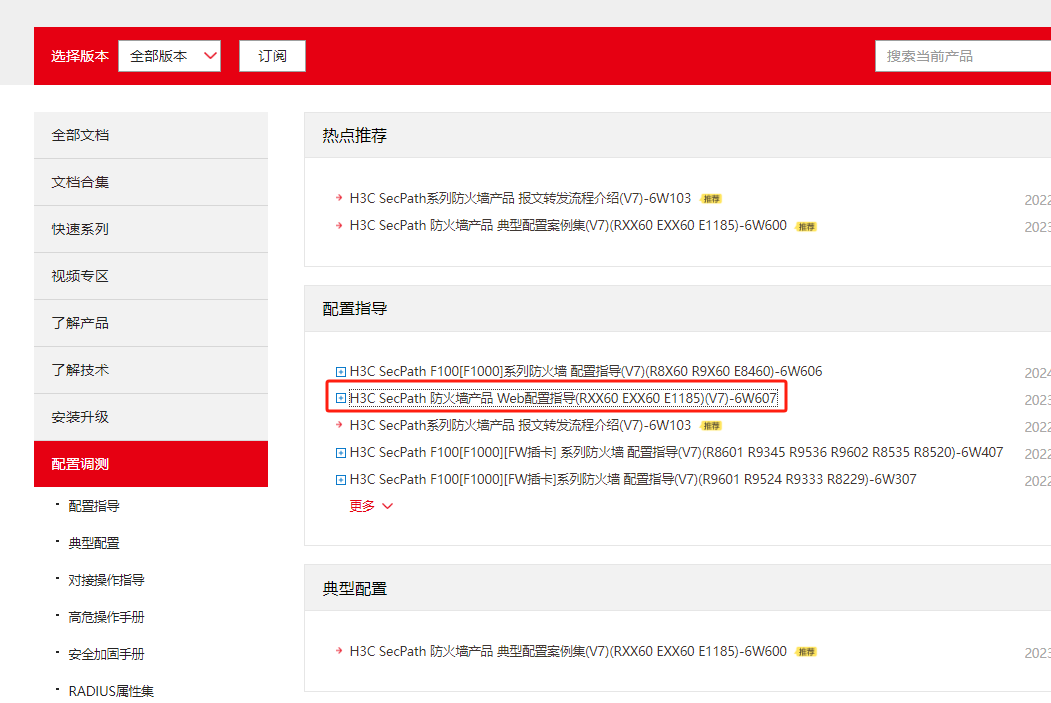Viewport: 1051px width, 703px height.
Task: Click the 推荐 badge on 热点推荐 报文转发 row
Action: [x=711, y=199]
